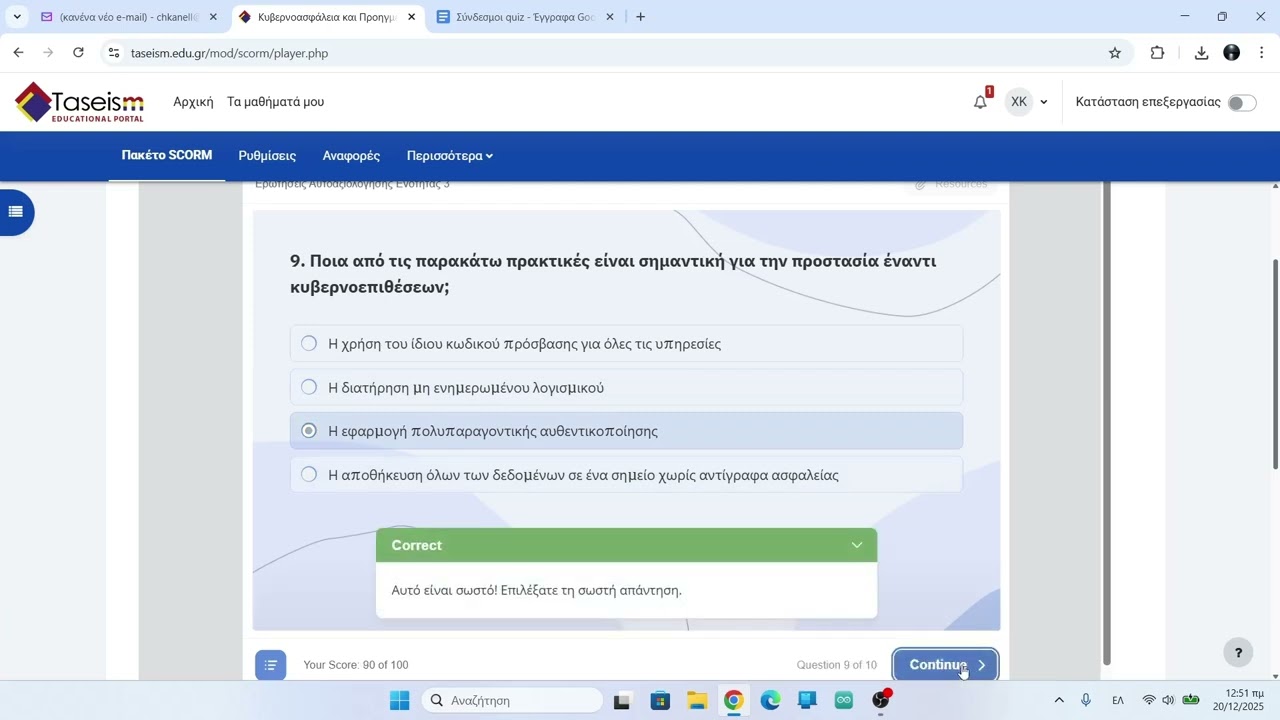Close the Gmail tab
Screen dimensions: 1280x720
pos(213,17)
